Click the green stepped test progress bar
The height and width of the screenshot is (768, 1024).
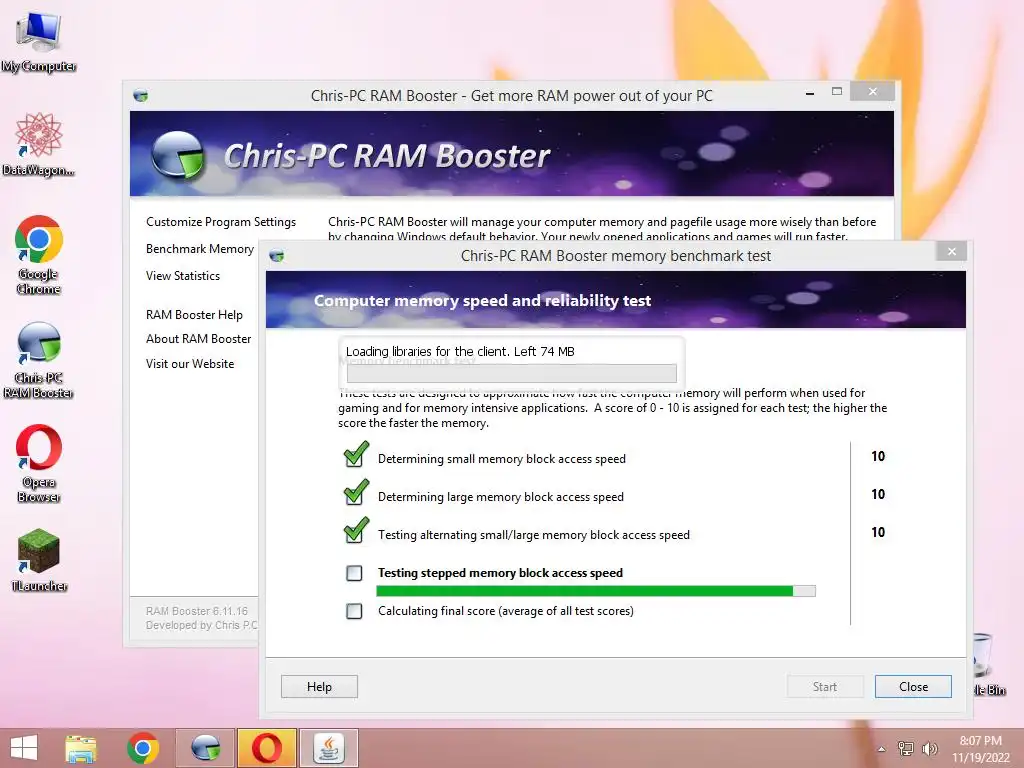click(x=596, y=591)
